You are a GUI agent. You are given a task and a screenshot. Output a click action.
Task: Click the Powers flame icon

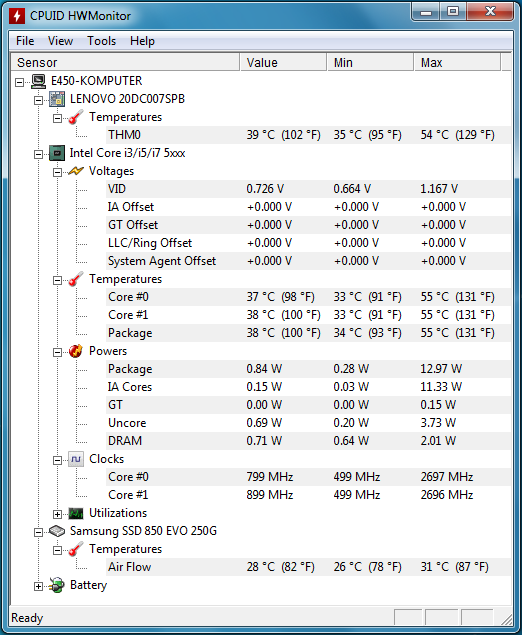tap(76, 351)
